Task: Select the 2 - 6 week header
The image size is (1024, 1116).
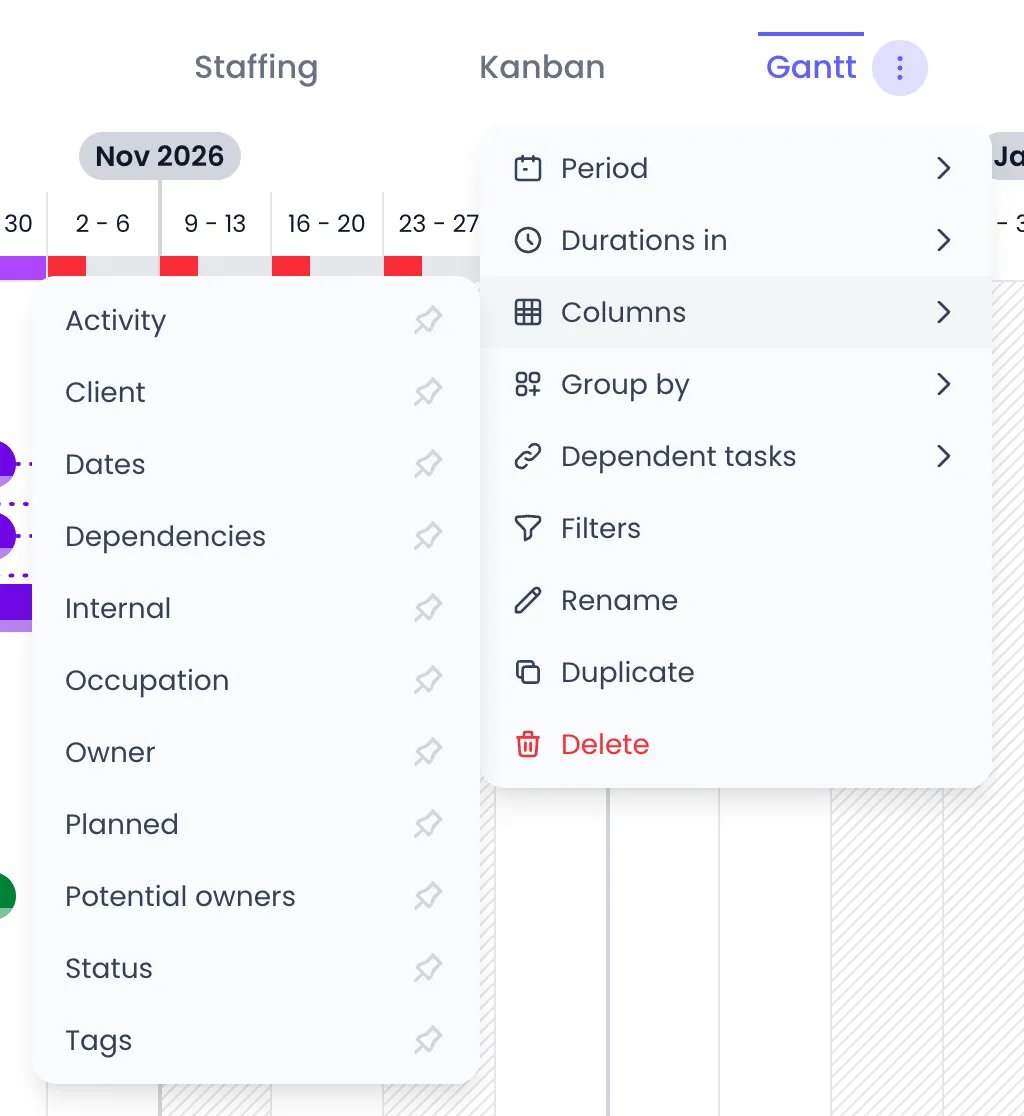Action: point(103,223)
